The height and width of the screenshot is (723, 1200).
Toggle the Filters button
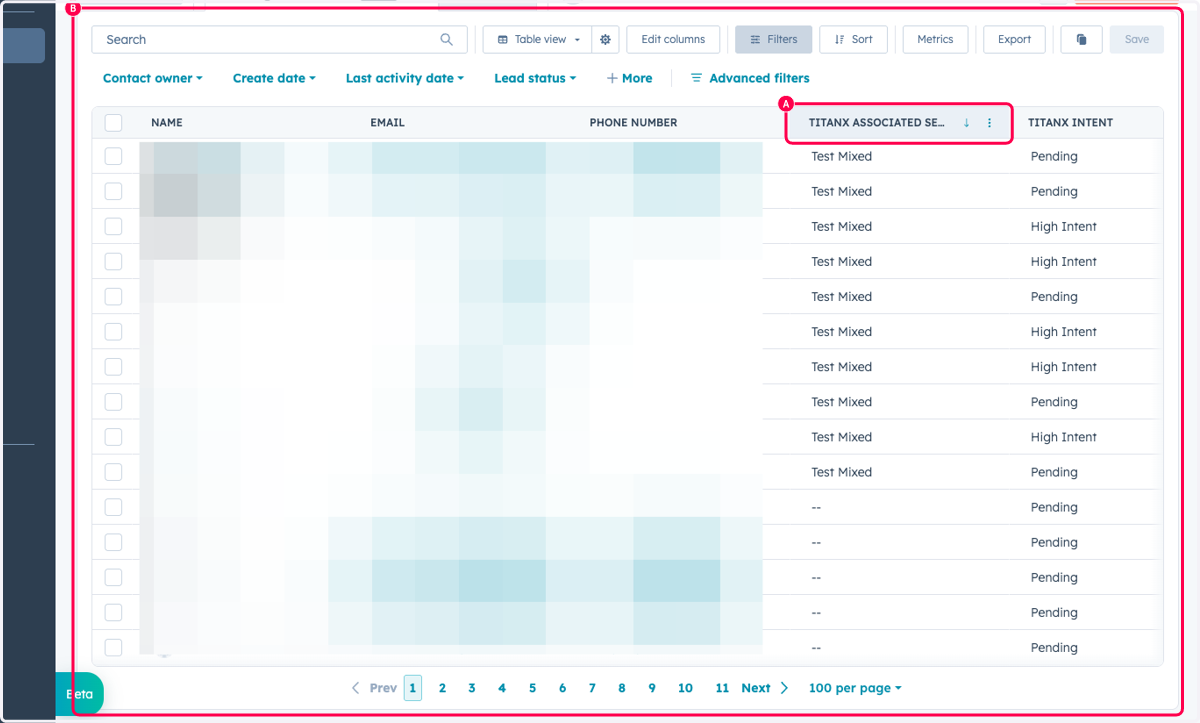click(x=773, y=39)
